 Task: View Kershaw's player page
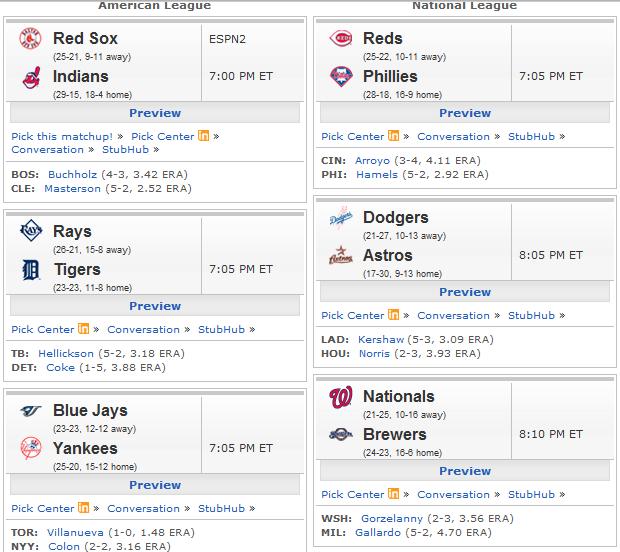click(381, 339)
